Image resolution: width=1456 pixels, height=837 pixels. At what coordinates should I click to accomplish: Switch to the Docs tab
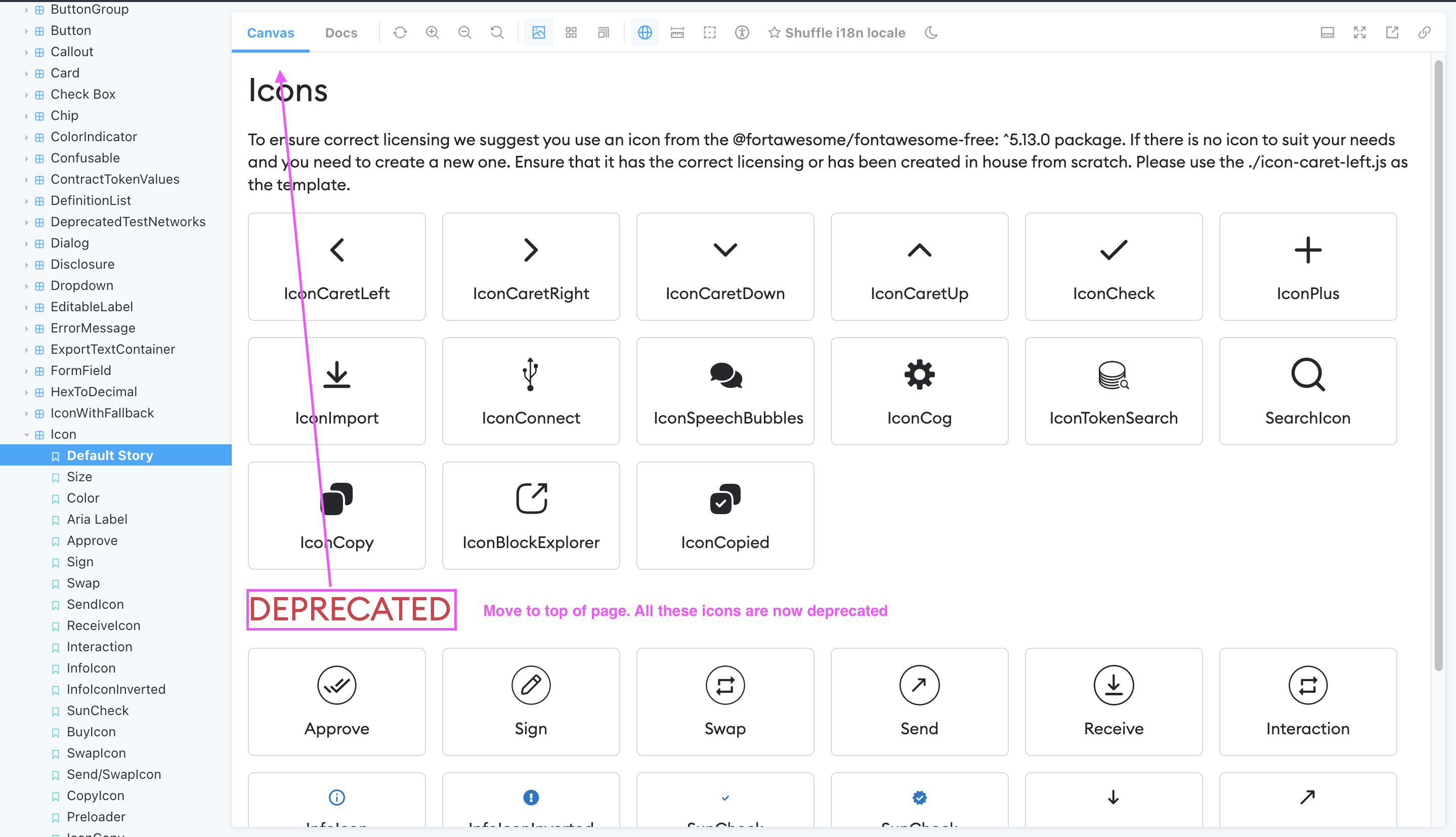(x=341, y=32)
